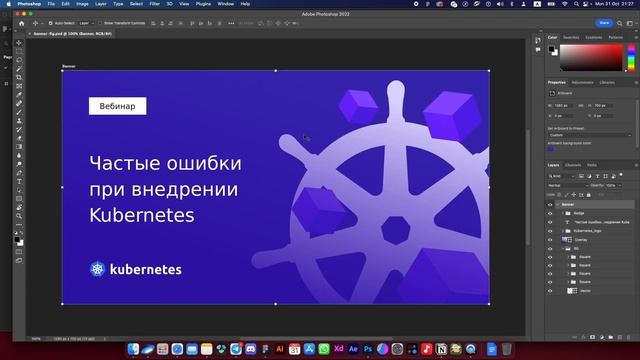Open the search icon beside Share
The height and width of the screenshot is (360, 640).
[x=620, y=23]
